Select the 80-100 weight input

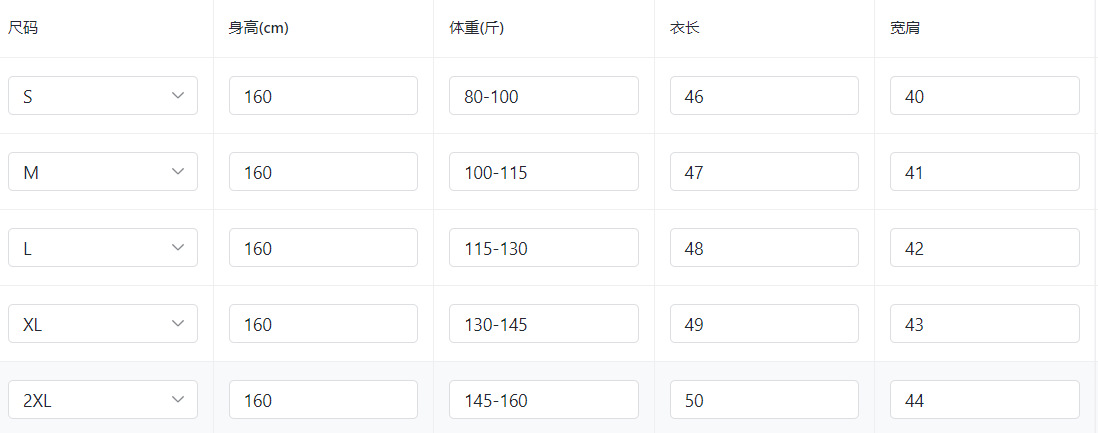(543, 96)
